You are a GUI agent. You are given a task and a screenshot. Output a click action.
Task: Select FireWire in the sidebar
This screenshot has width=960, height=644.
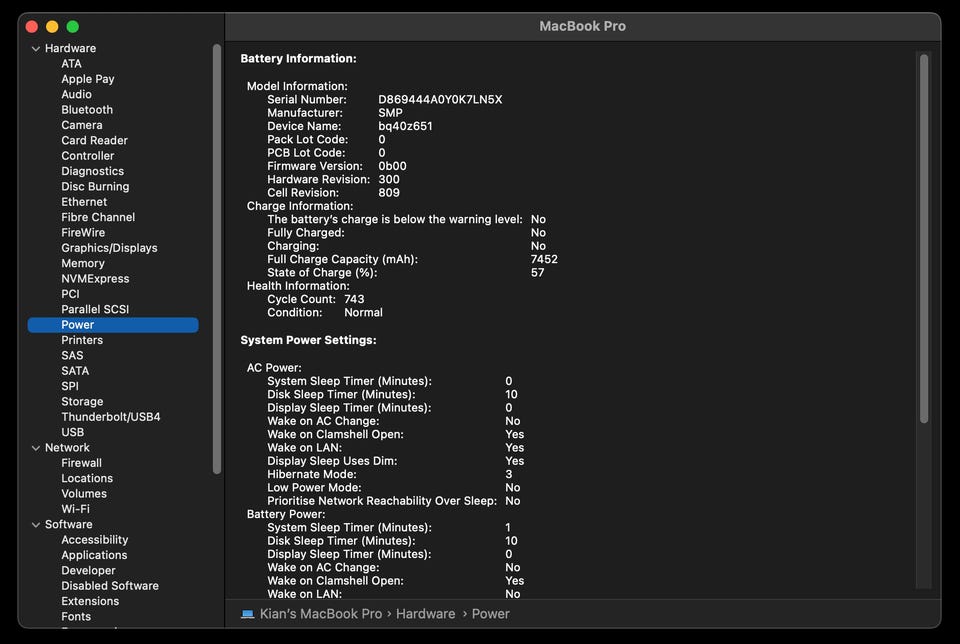83,232
